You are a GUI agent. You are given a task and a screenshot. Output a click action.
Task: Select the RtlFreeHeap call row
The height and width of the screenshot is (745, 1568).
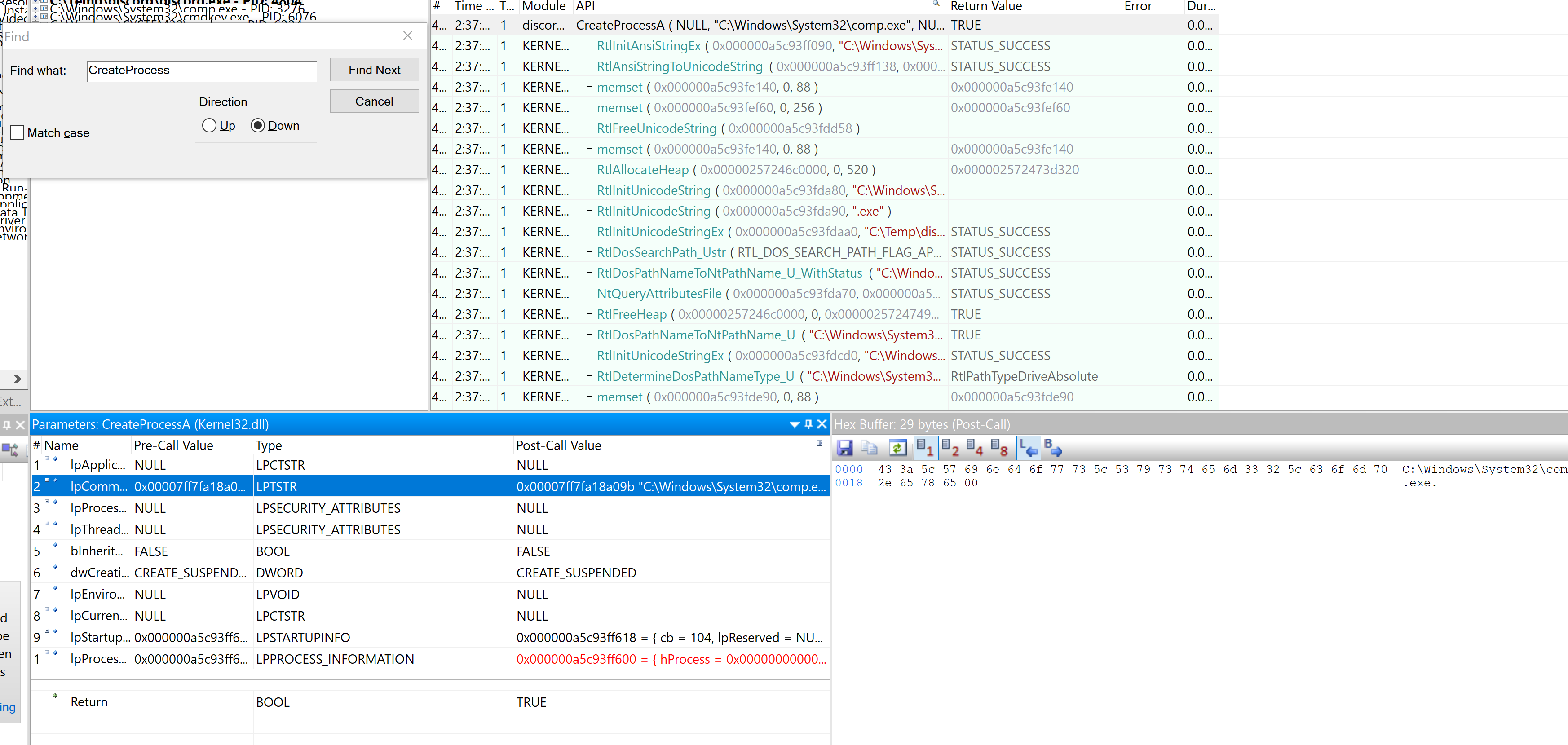tap(825, 314)
